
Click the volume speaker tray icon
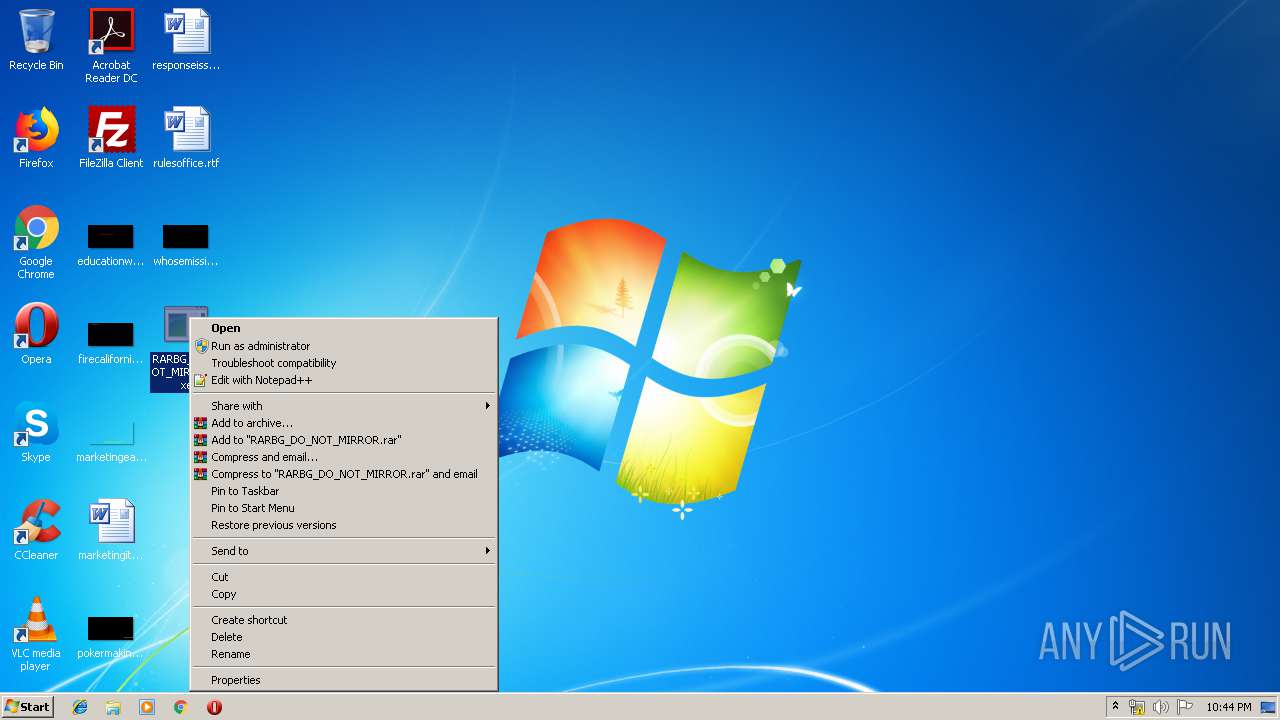(x=1161, y=707)
